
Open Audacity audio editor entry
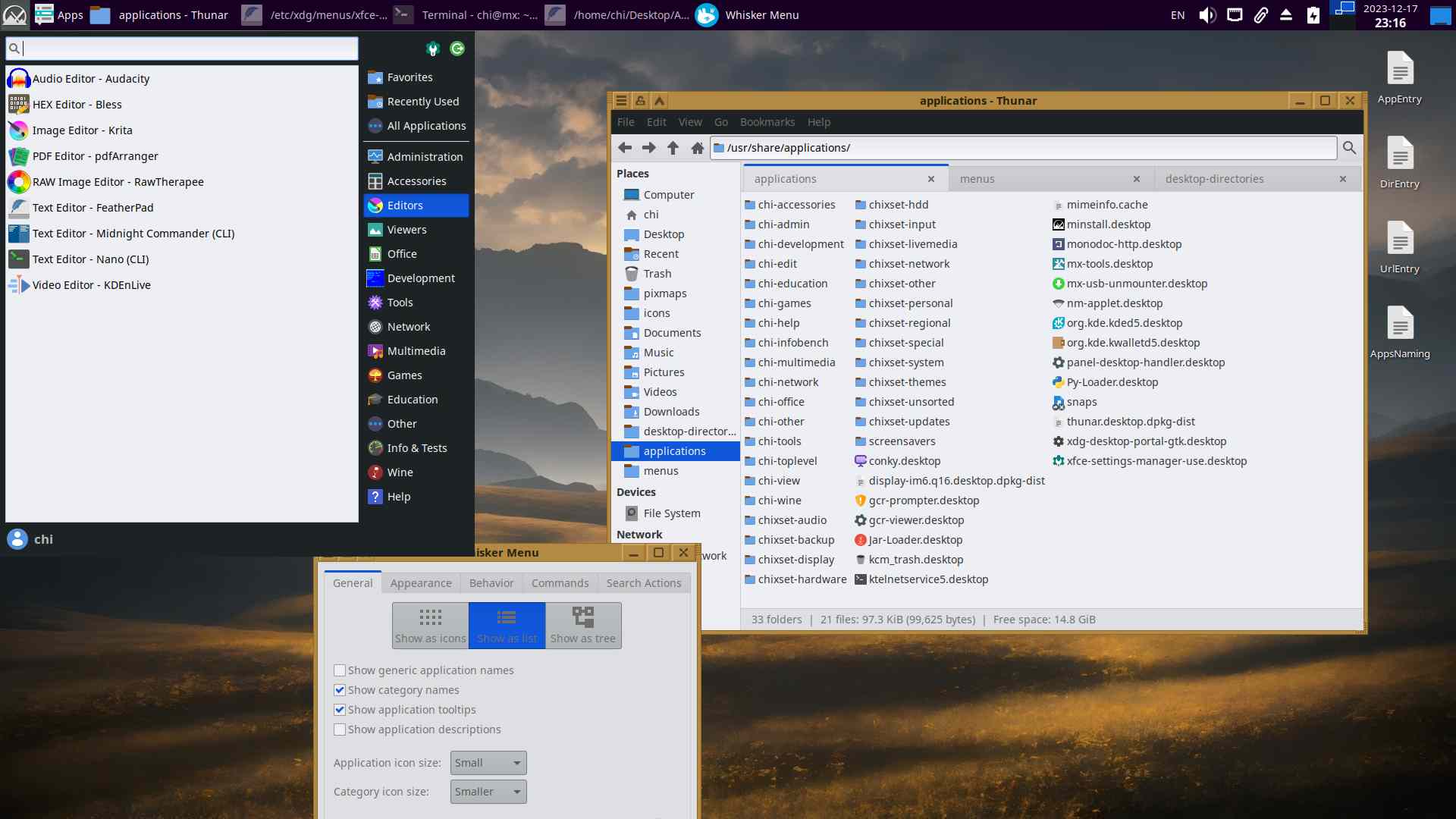click(91, 79)
